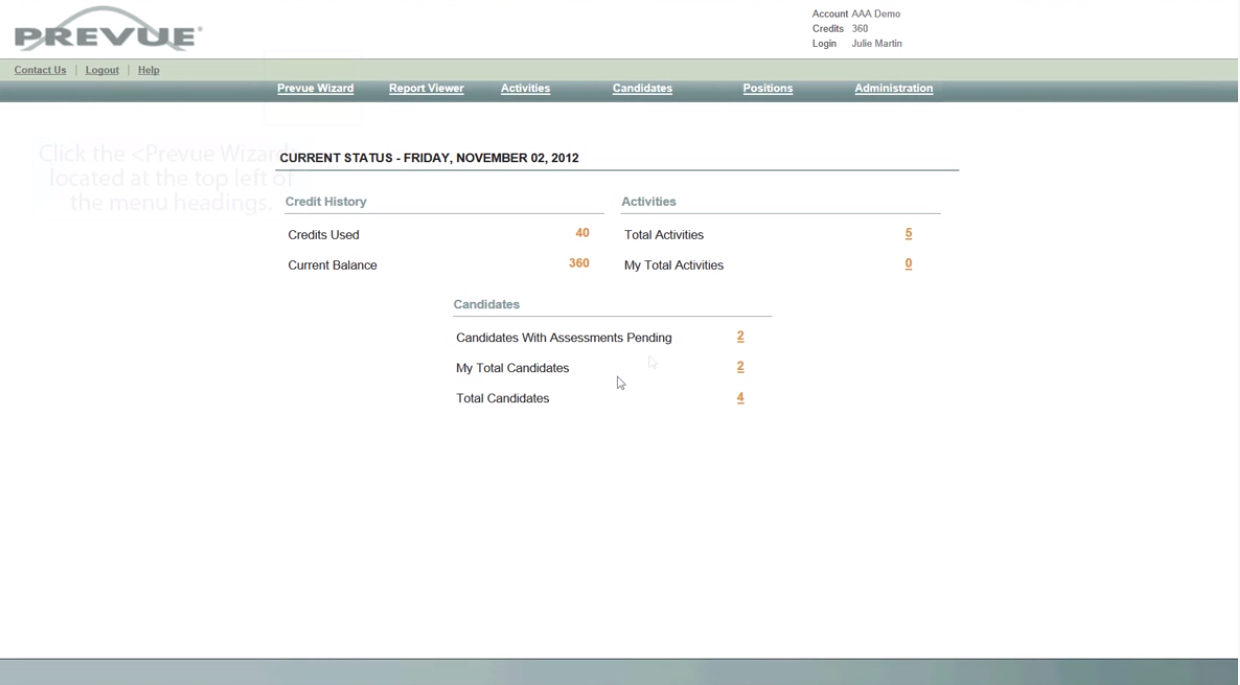Screen dimensions: 1240x685
Task: View My Total Activities details
Action: [x=906, y=264]
